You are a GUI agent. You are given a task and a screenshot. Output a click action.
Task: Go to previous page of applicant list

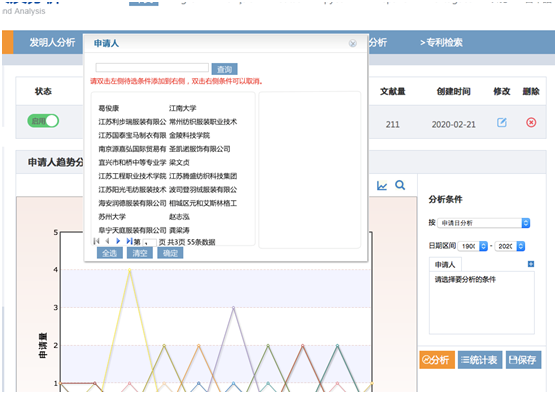pyautogui.click(x=107, y=241)
